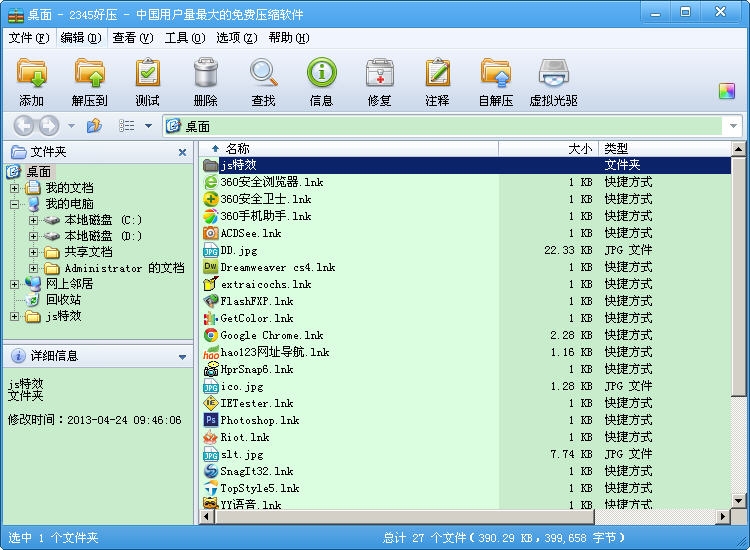
Task: Expand the 网上邻居 tree node
Action: 14,284
